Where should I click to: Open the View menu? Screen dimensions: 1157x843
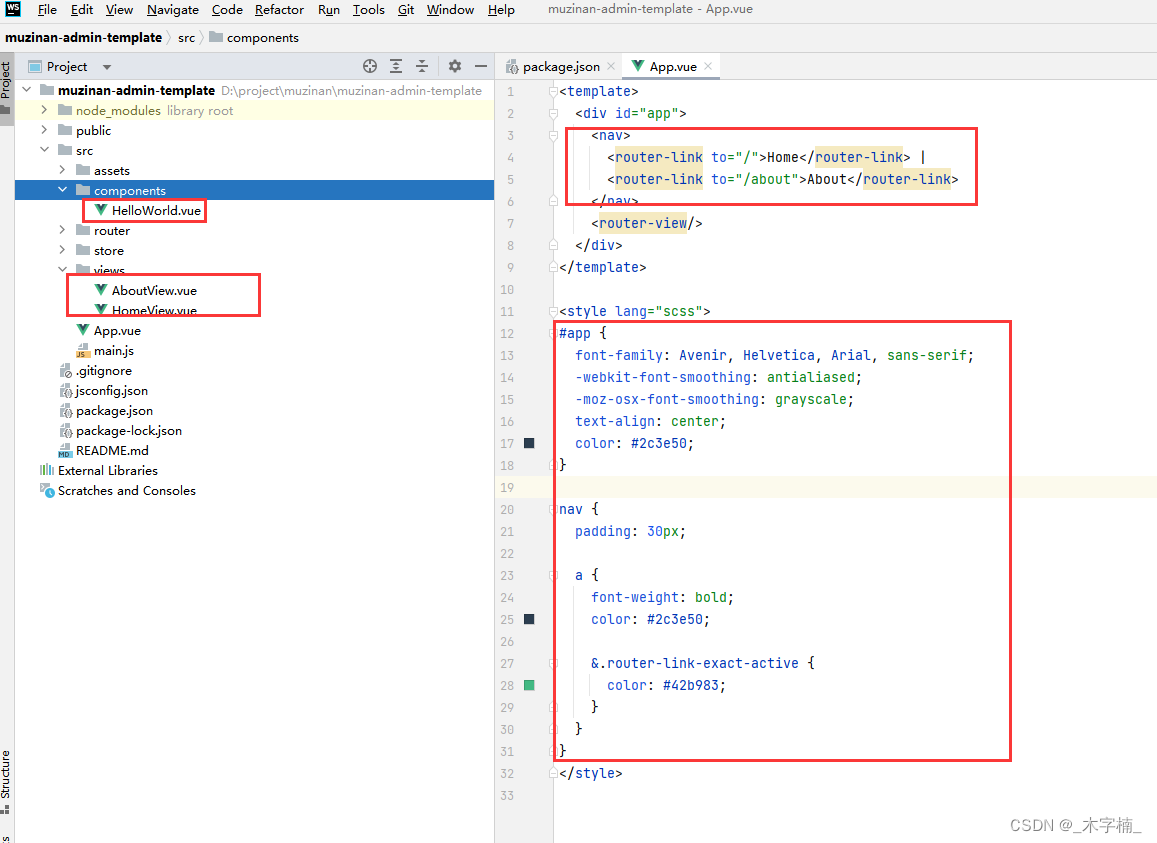119,10
